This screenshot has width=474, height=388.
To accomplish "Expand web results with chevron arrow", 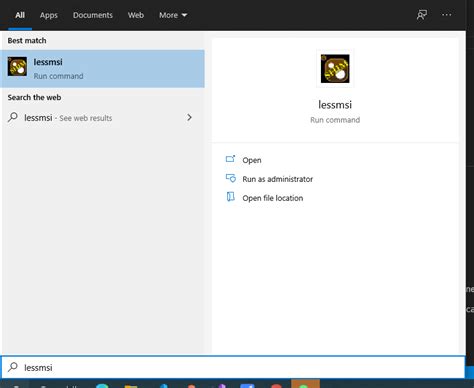I will coord(189,117).
